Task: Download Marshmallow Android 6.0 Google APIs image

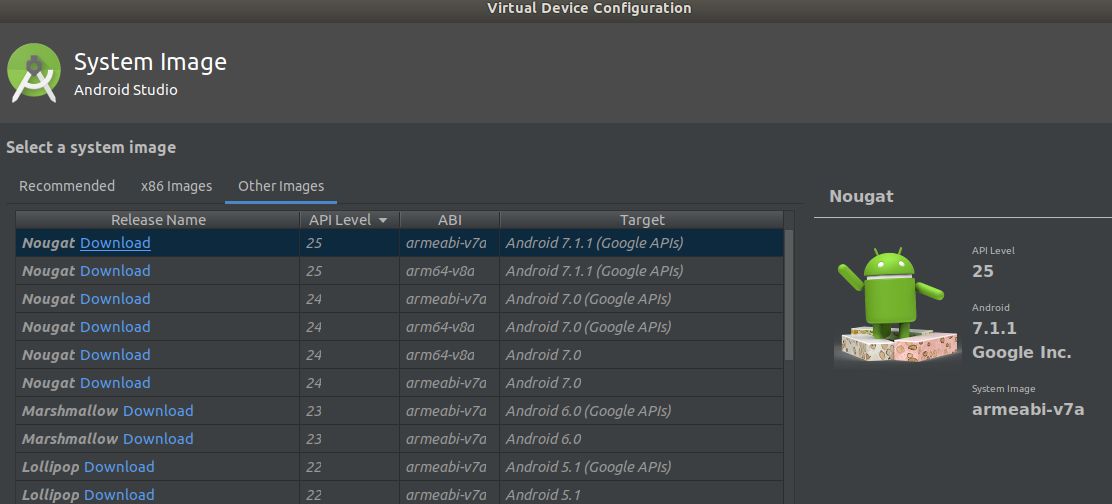Action: [158, 411]
